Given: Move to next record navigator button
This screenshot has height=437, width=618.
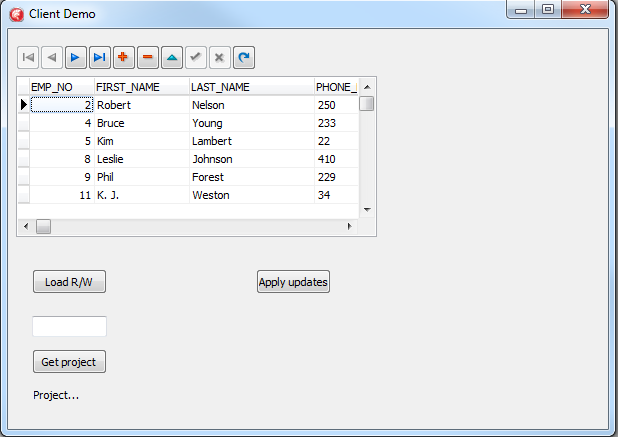Looking at the screenshot, I should coord(76,58).
